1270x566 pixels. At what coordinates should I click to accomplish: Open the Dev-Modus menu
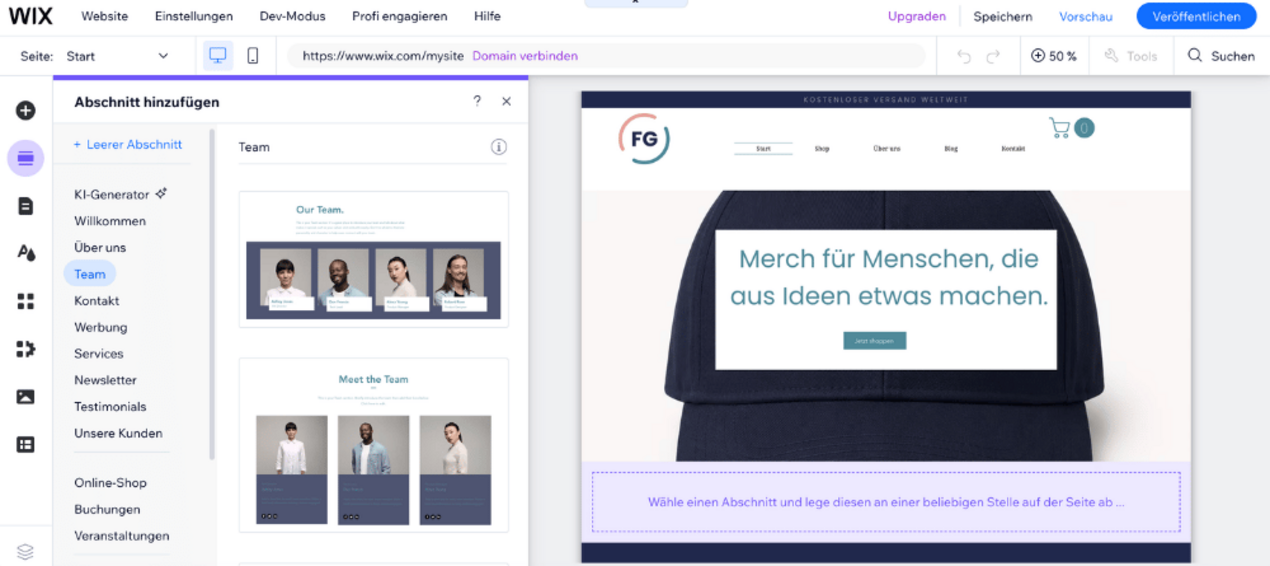tap(292, 16)
